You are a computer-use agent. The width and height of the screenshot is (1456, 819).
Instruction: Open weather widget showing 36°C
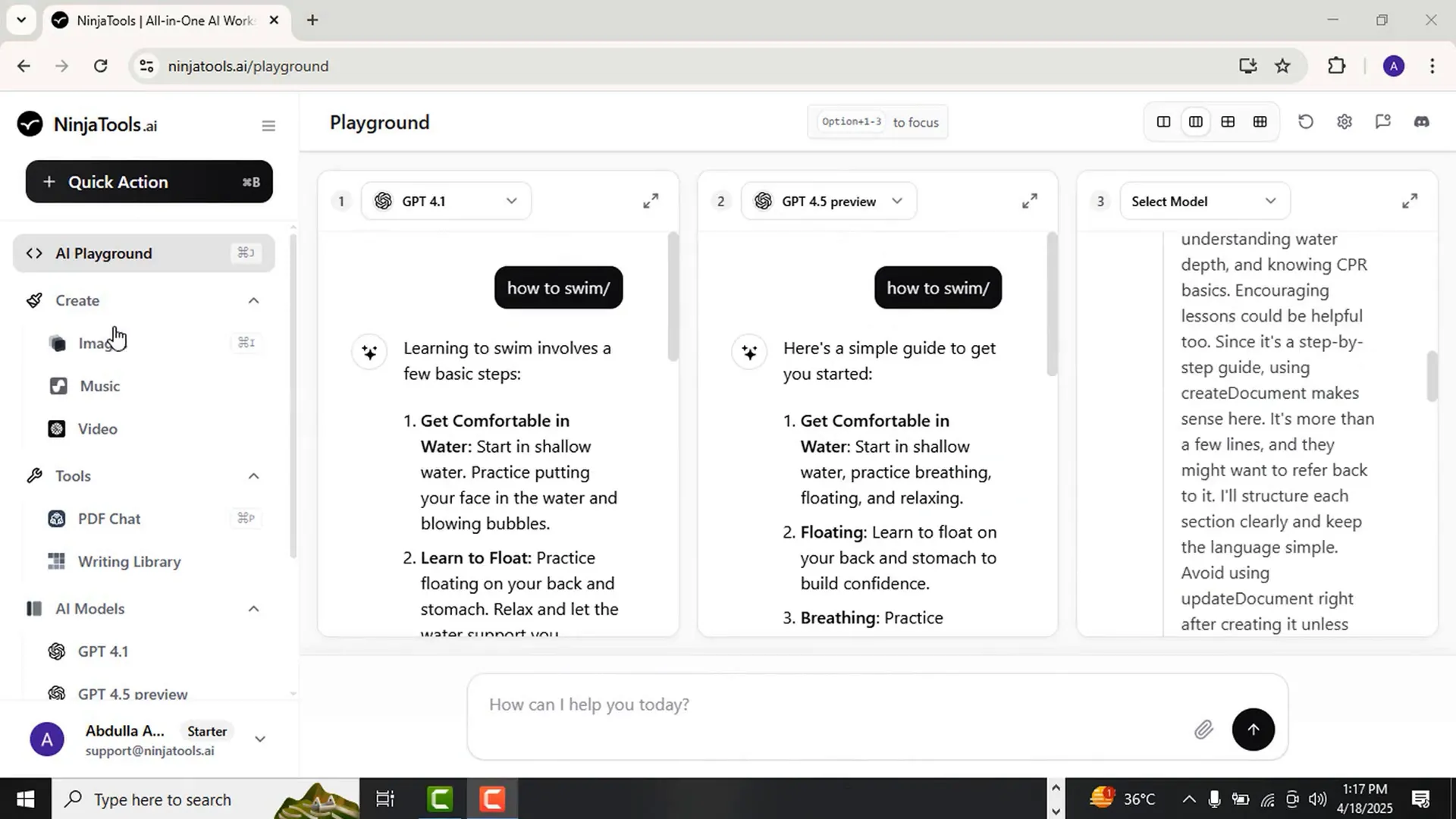coord(1122,799)
